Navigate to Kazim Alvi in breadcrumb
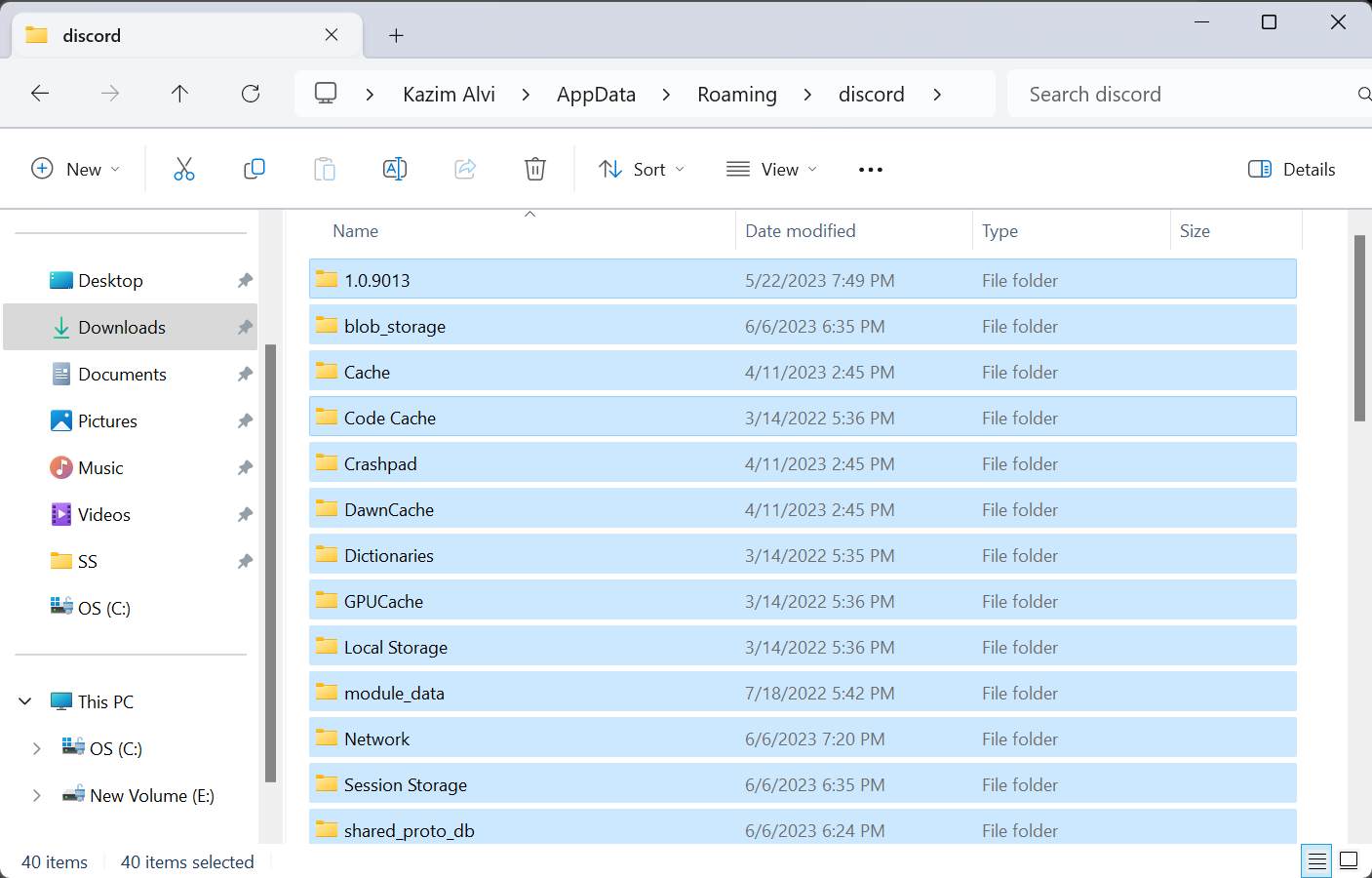The height and width of the screenshot is (878, 1372). pyautogui.click(x=449, y=95)
